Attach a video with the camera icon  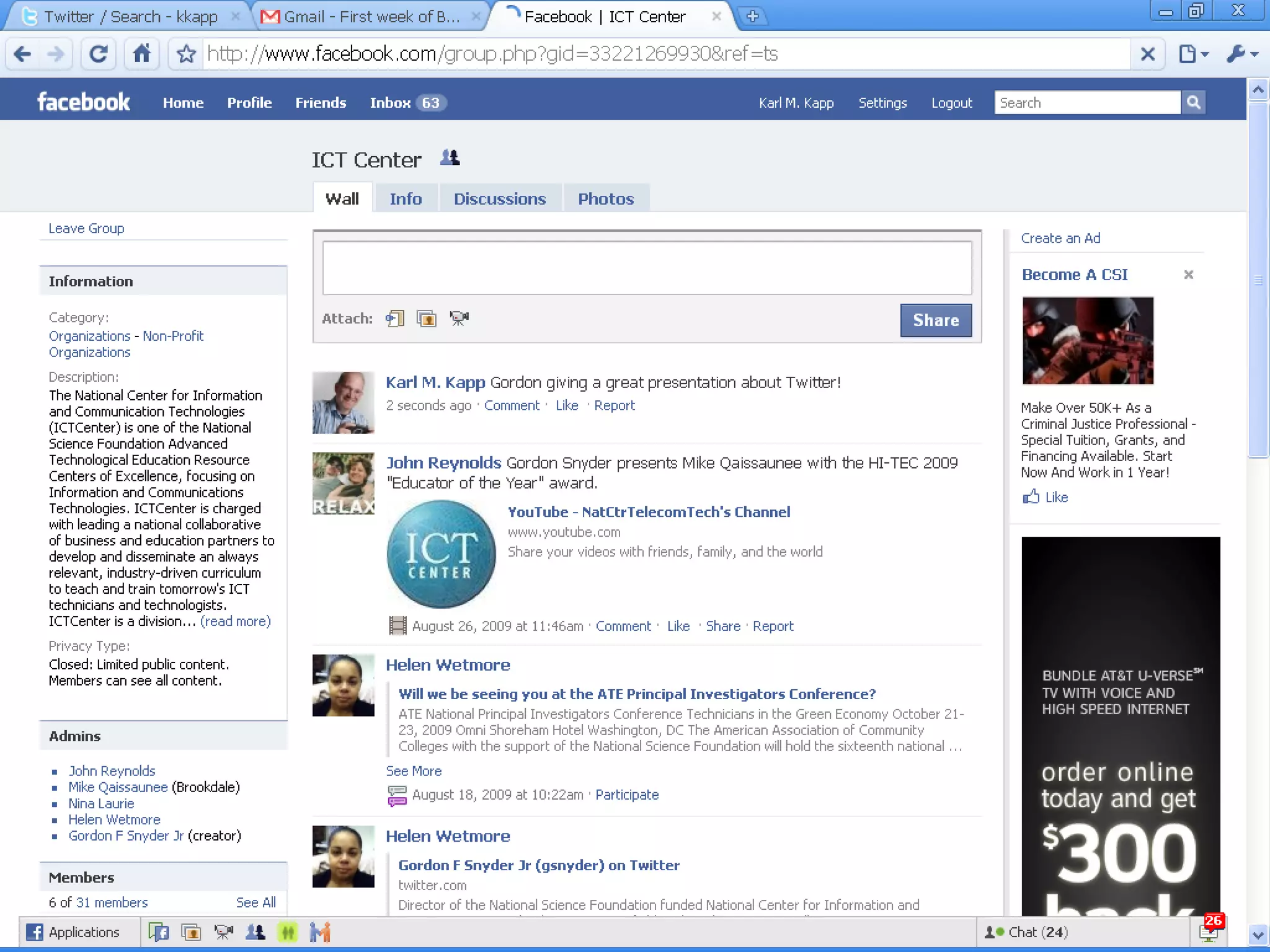[459, 319]
